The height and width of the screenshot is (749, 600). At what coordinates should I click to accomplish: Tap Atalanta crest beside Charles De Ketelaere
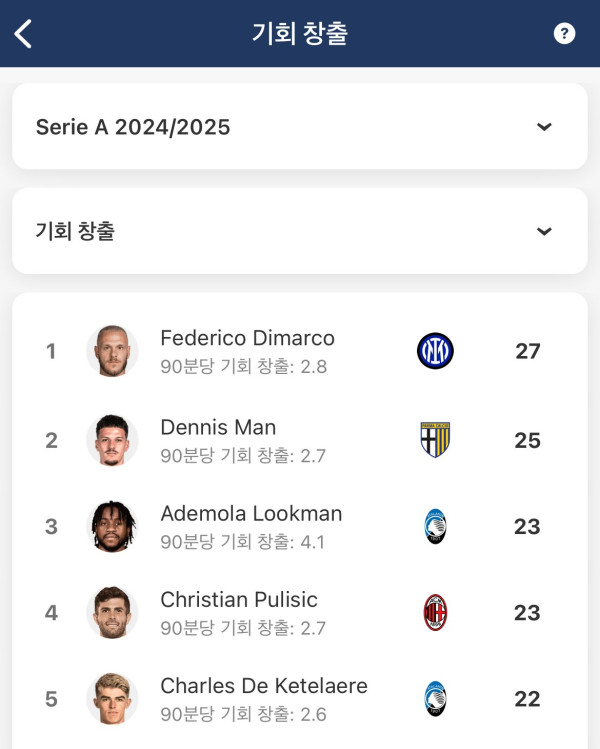(x=435, y=699)
